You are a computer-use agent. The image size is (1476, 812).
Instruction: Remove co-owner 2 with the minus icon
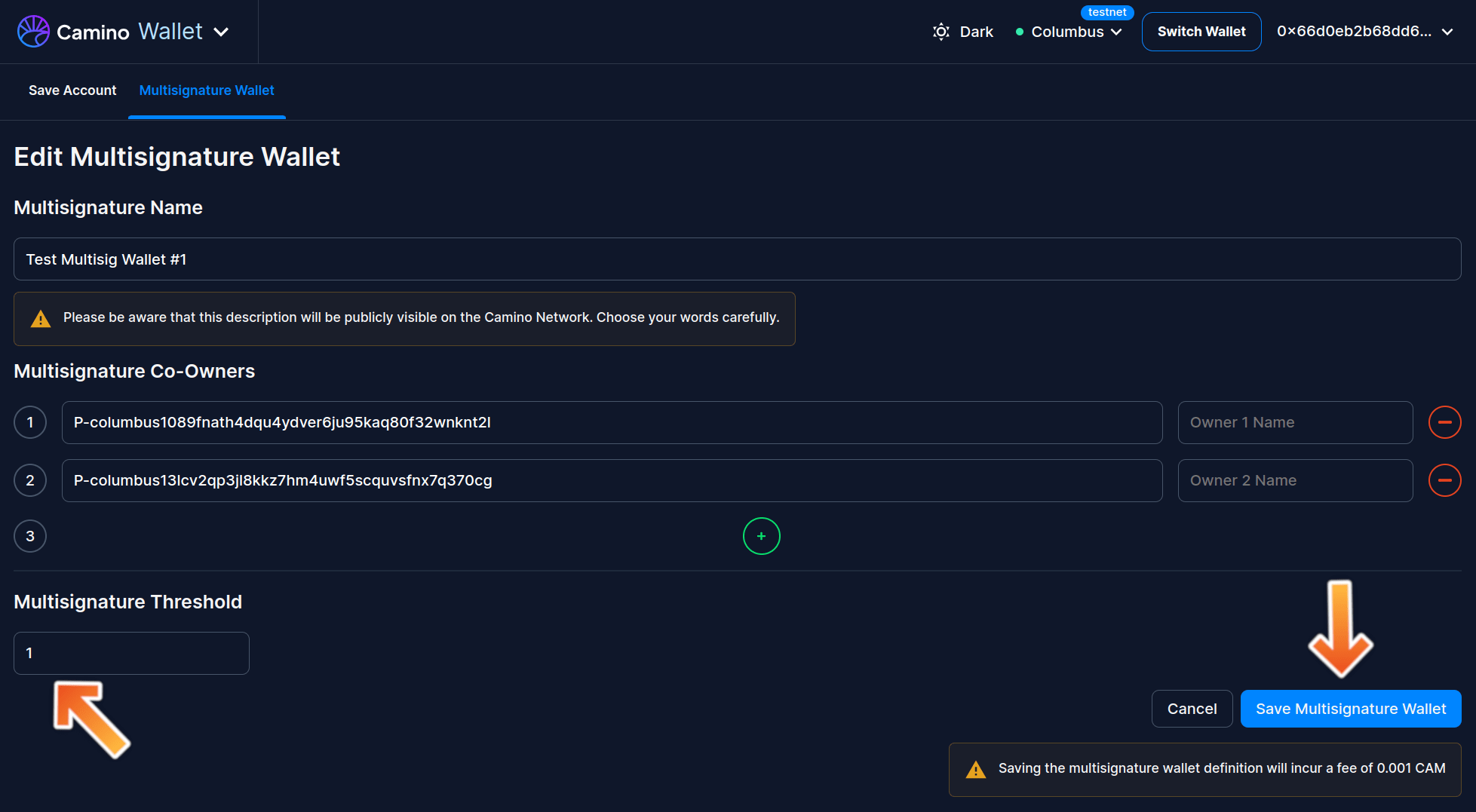click(x=1444, y=480)
